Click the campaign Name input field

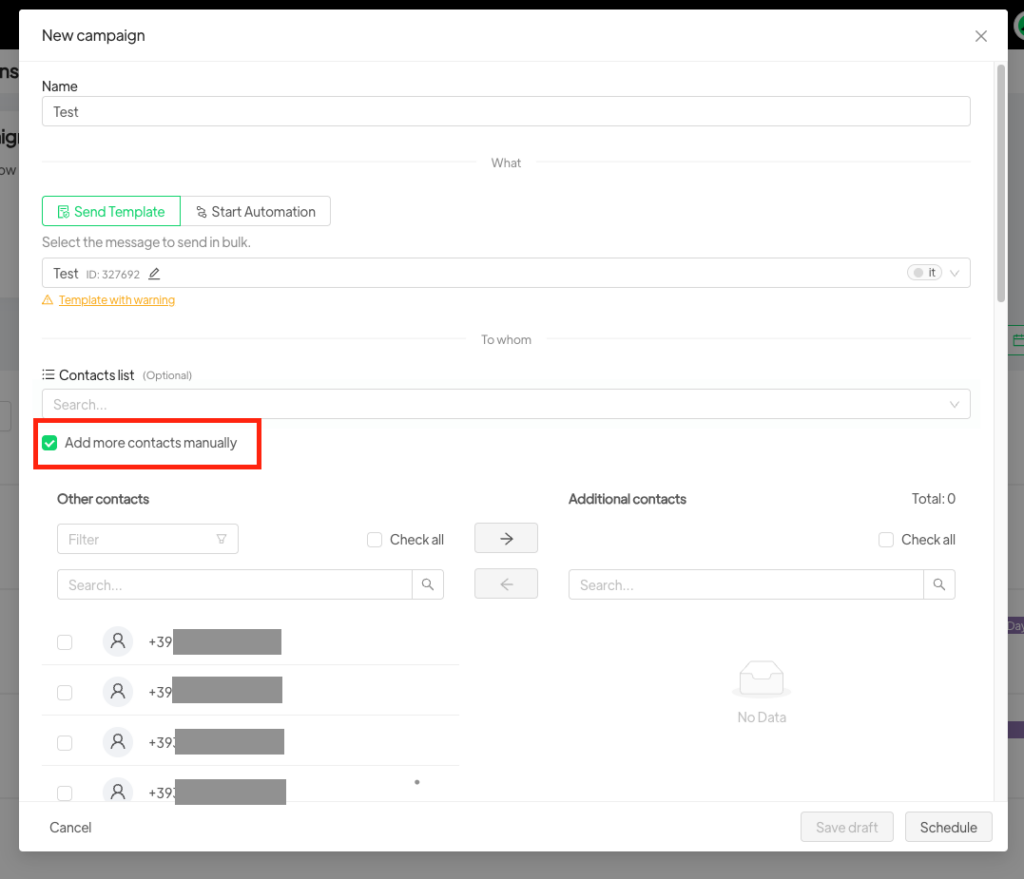point(506,112)
